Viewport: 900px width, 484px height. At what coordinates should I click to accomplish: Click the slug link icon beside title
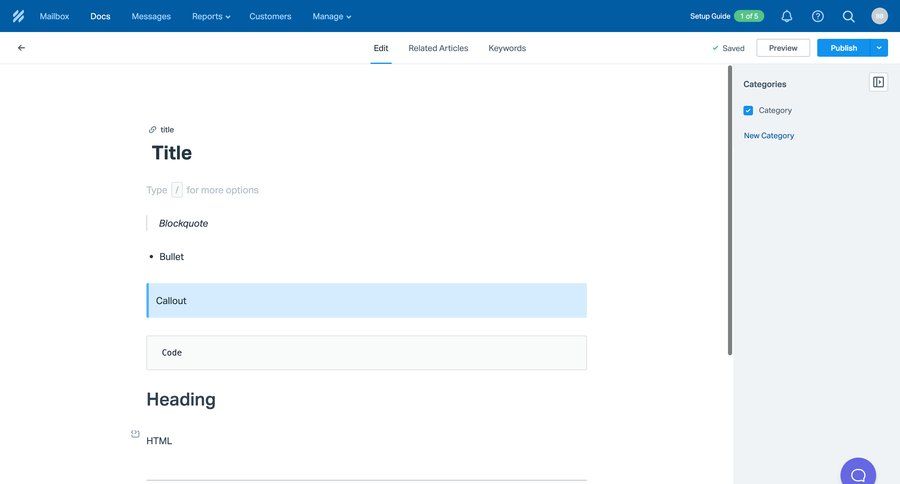point(152,130)
